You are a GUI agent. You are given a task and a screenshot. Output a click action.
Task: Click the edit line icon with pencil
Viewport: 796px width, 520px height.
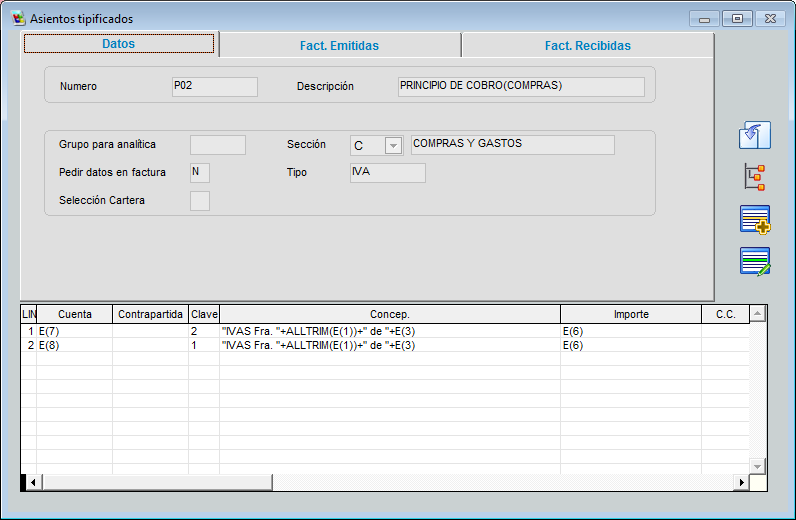755,260
